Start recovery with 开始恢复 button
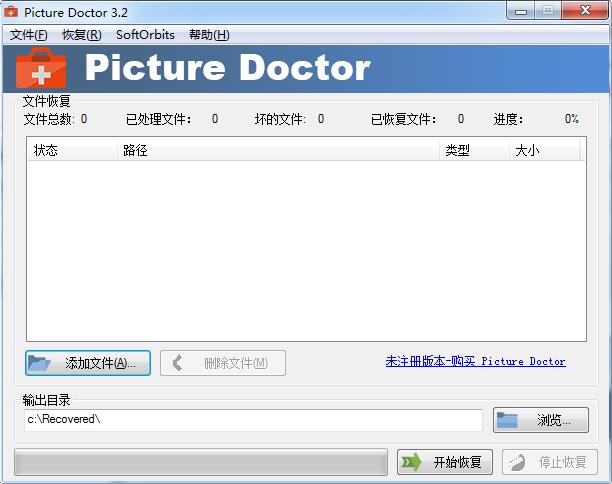Screen dimensions: 612x484 coord(445,462)
